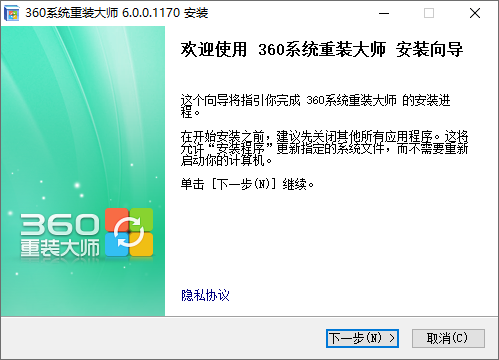The height and width of the screenshot is (360, 499).
Task: Open the 隐私协议 privacy agreement link
Action: pos(205,295)
